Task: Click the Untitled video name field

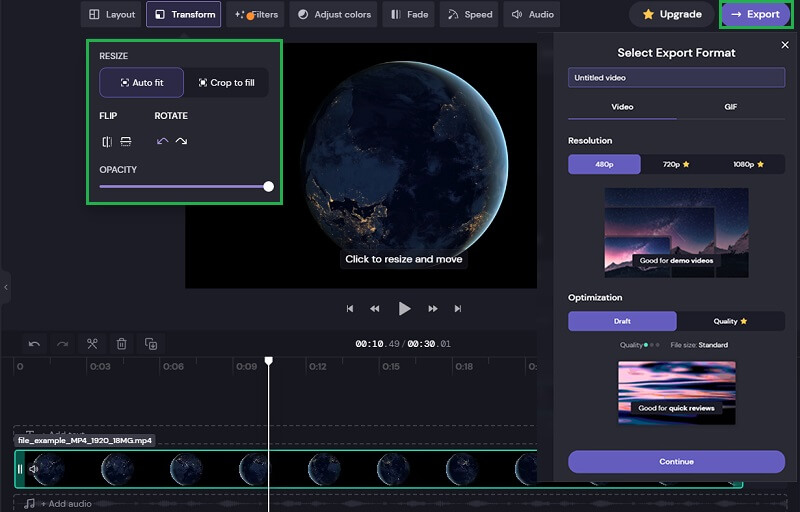Action: pos(676,78)
